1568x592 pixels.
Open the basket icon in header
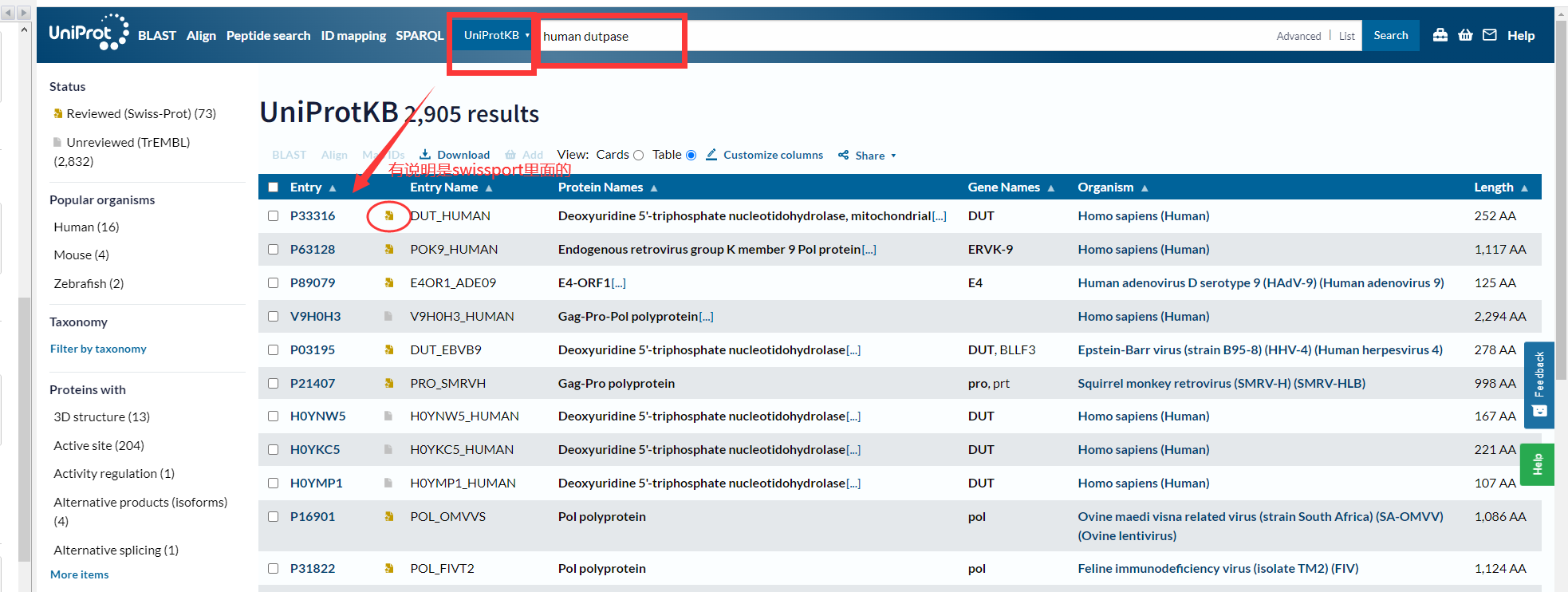click(x=1465, y=35)
